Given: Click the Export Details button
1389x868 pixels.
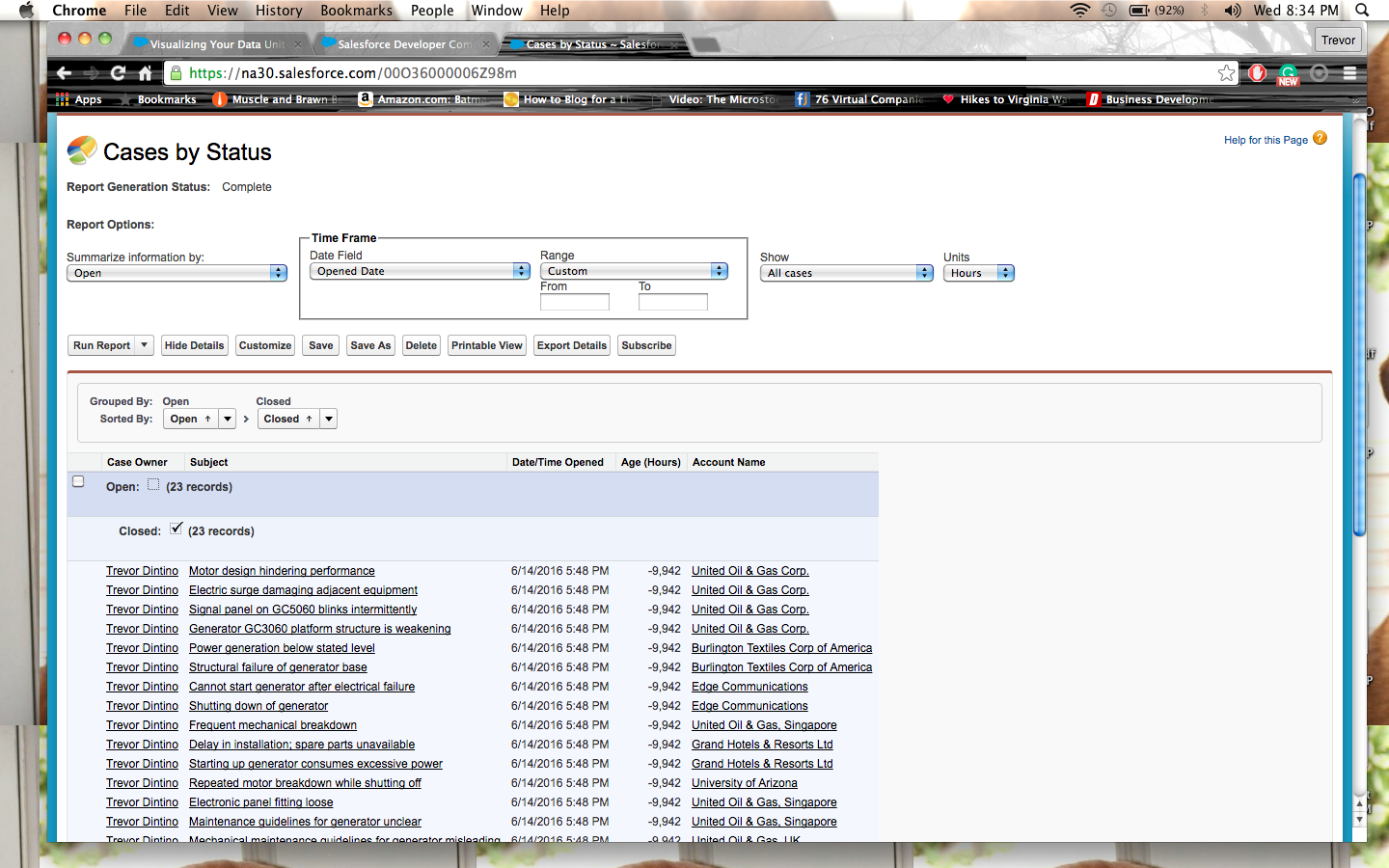Looking at the screenshot, I should point(572,345).
